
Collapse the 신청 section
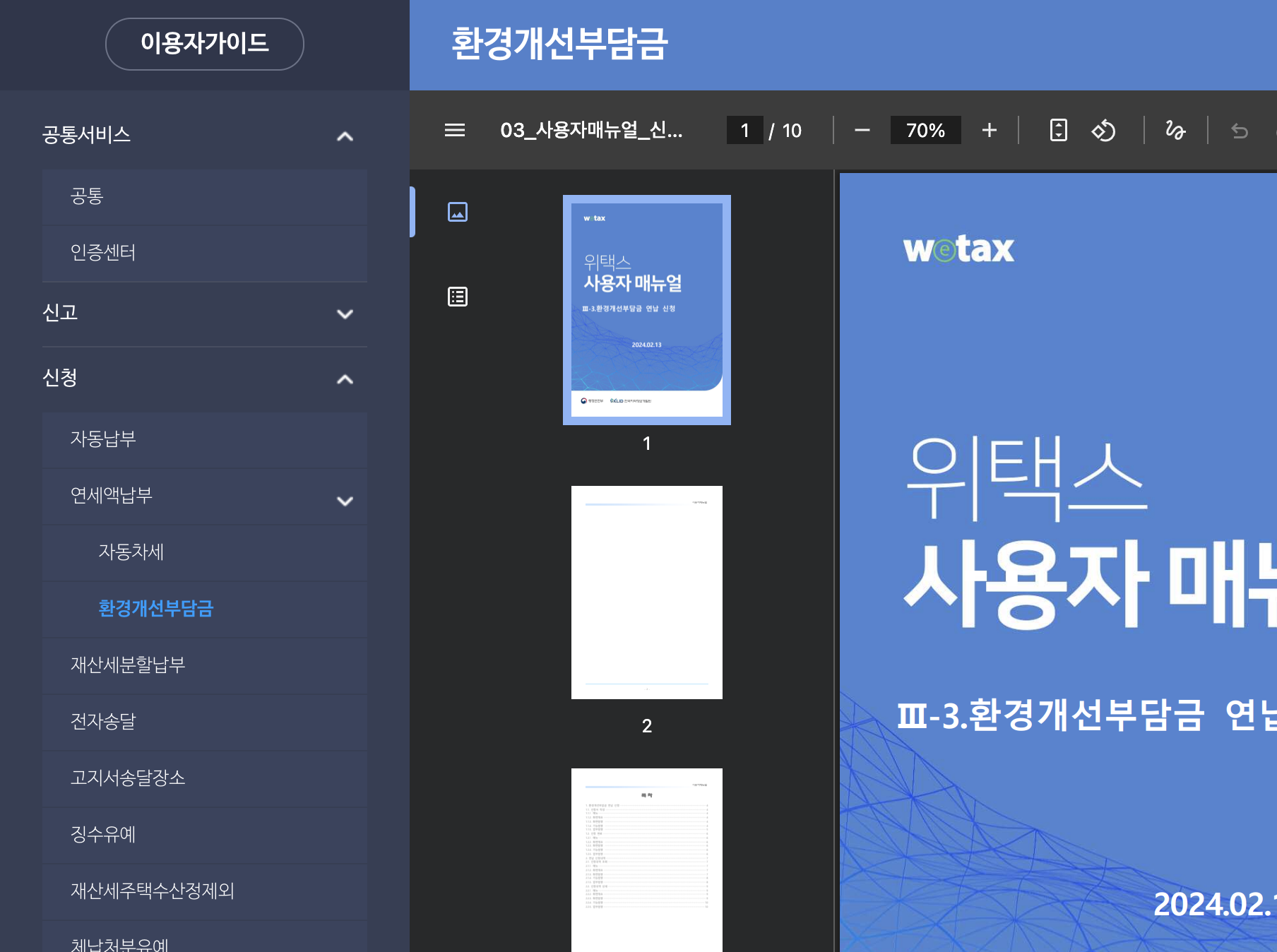(x=345, y=379)
